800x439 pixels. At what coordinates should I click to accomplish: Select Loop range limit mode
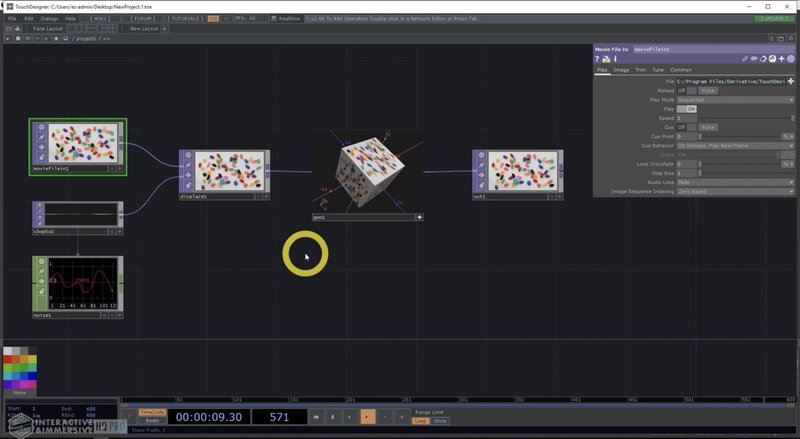tap(420, 421)
